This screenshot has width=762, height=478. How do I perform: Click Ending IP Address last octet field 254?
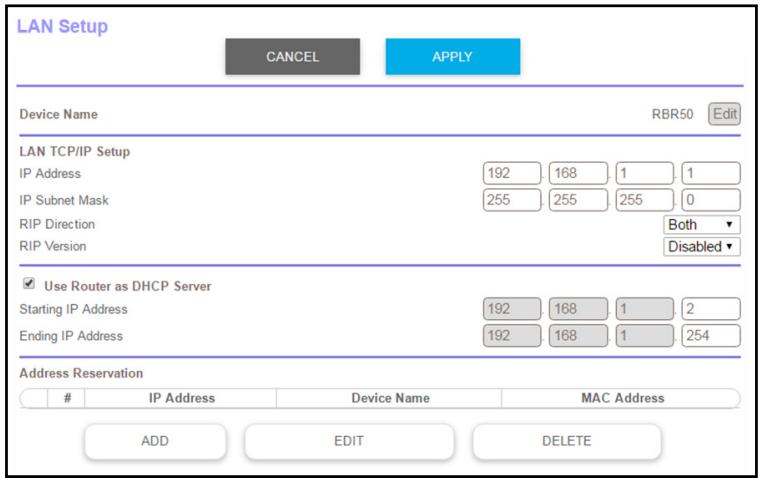[711, 335]
